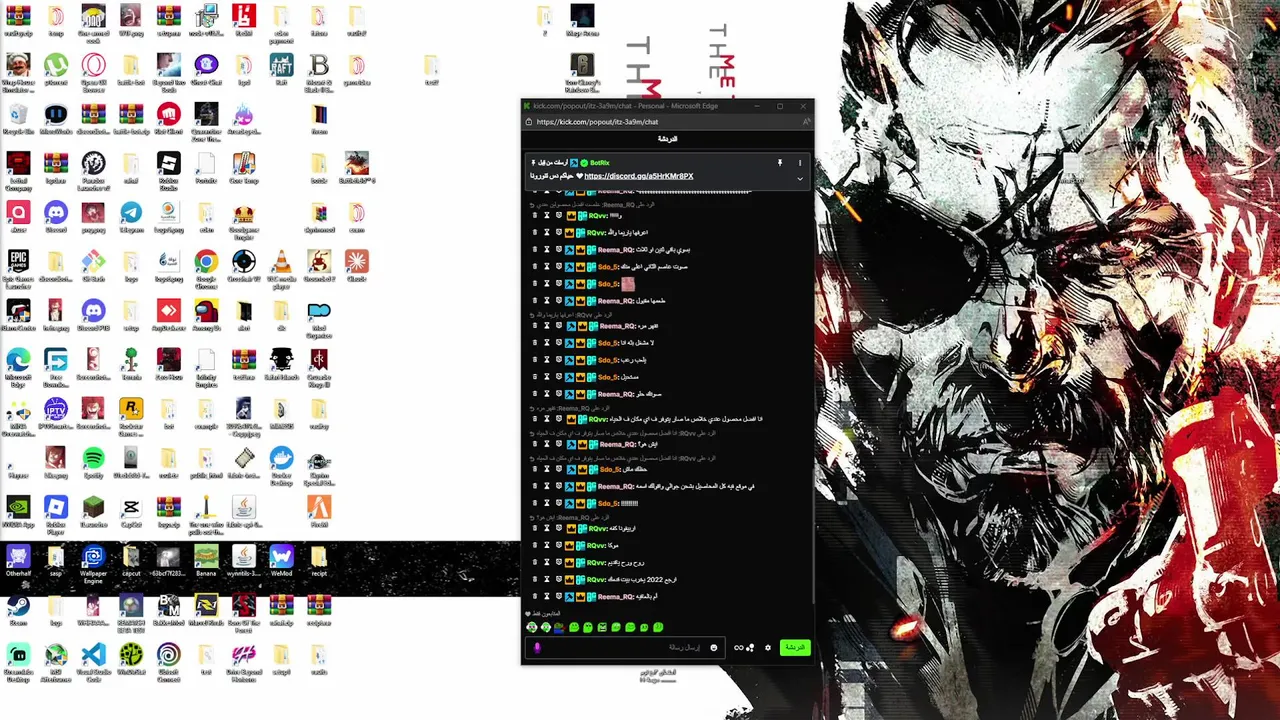Open Claude desktop shortcut

(356, 265)
